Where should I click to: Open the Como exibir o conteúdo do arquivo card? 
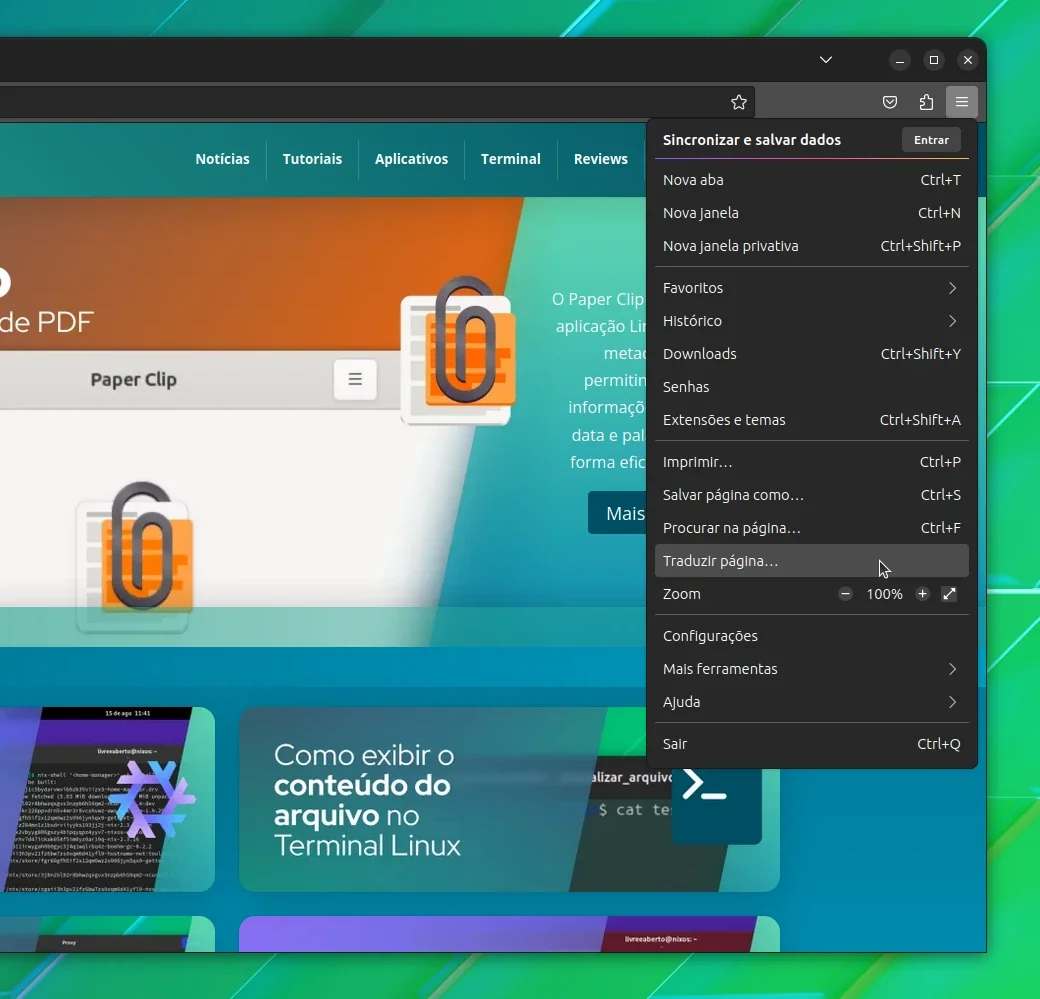pos(509,799)
